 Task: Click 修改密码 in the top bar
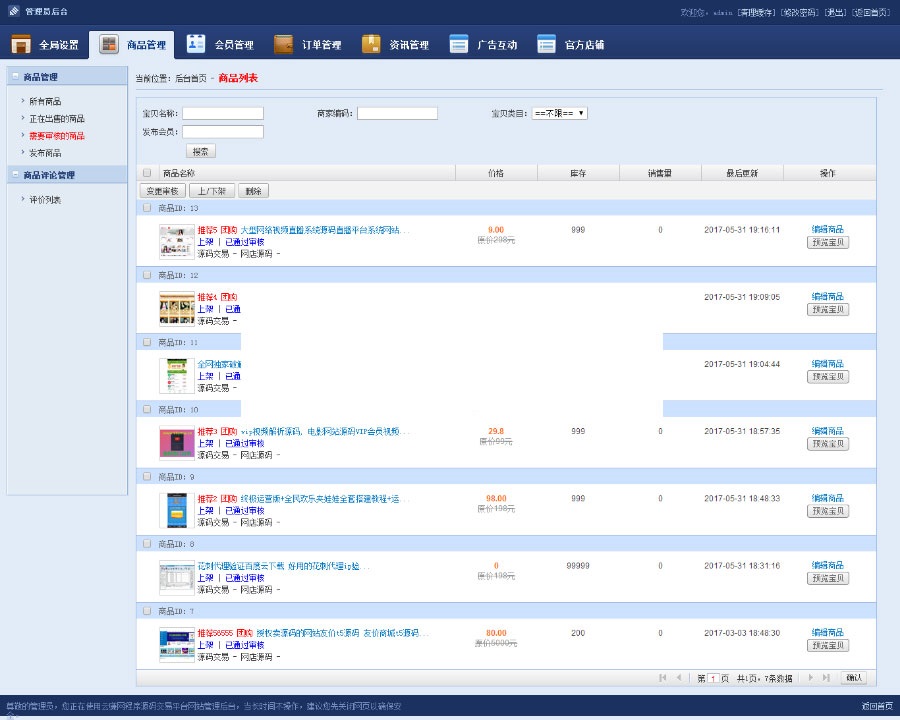point(799,13)
